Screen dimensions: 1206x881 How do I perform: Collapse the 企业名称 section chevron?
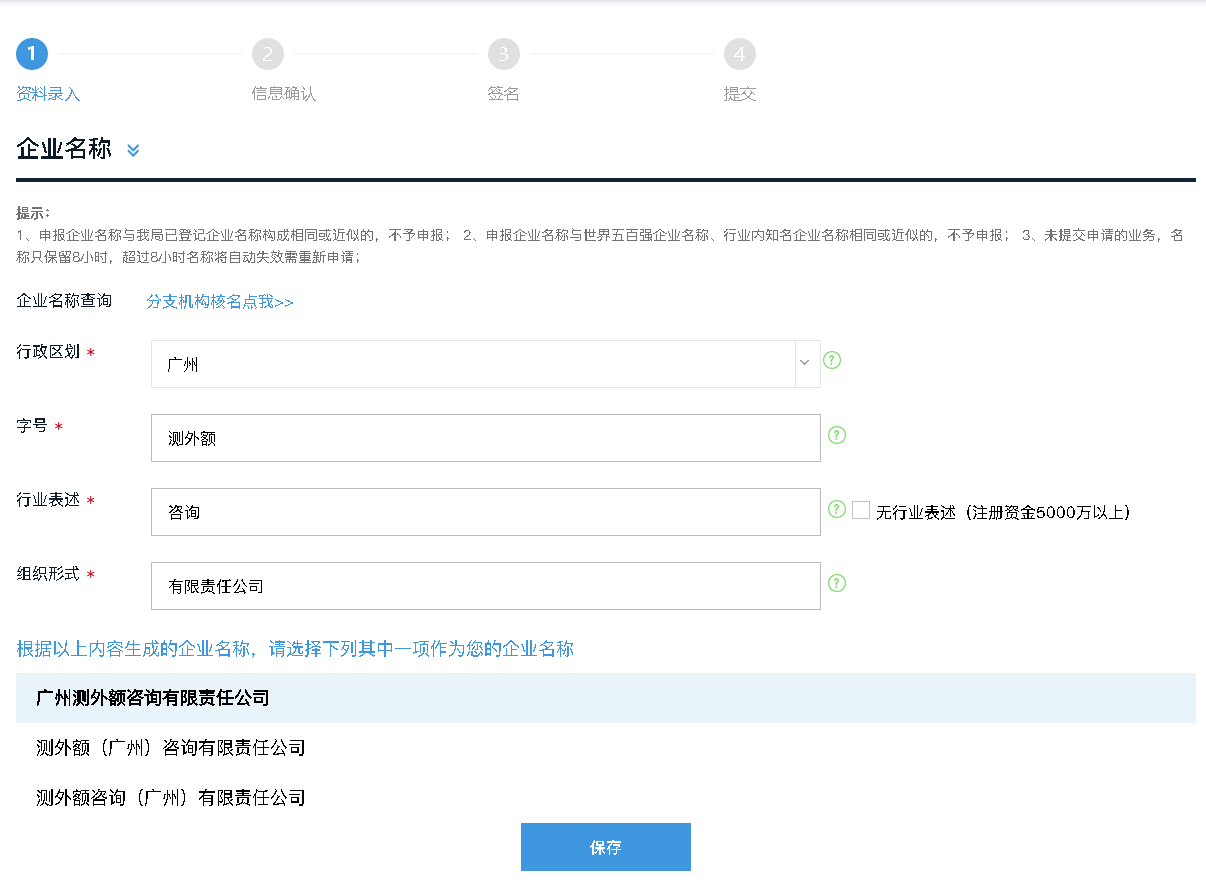coord(132,150)
